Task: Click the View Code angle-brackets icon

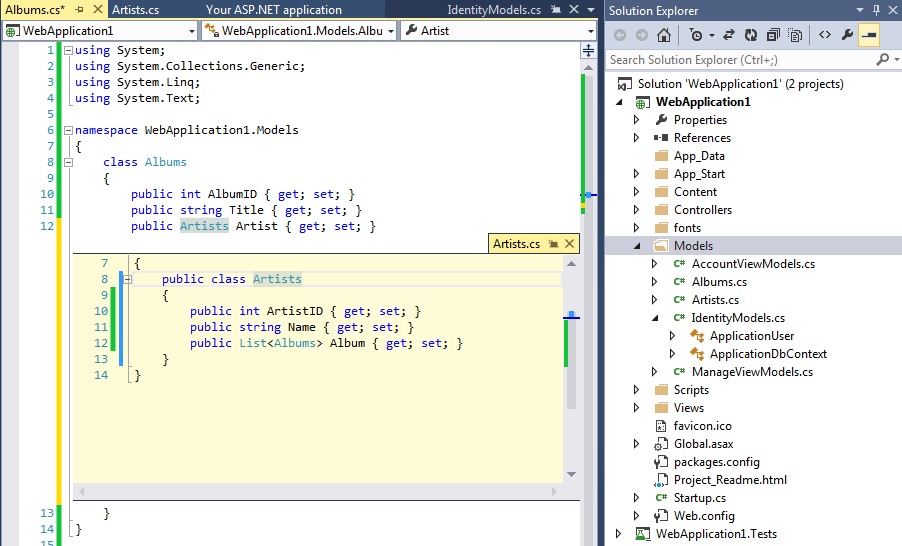Action: click(x=825, y=35)
